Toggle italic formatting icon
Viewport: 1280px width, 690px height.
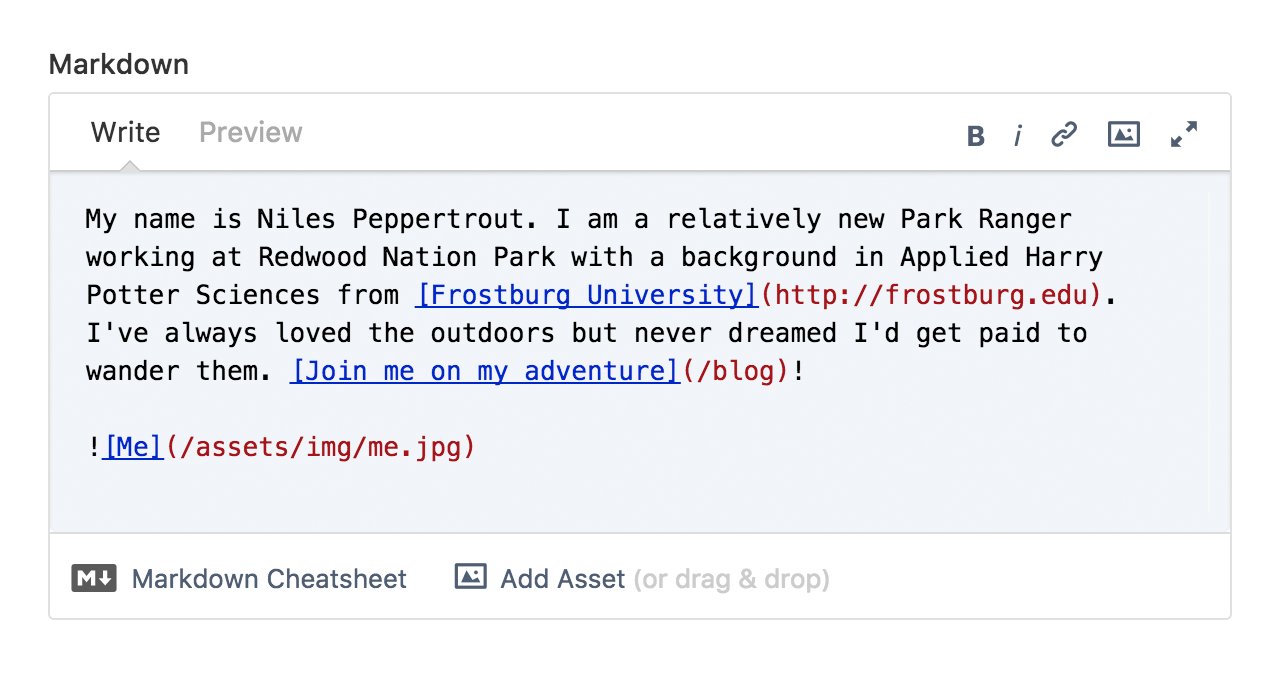click(1018, 135)
